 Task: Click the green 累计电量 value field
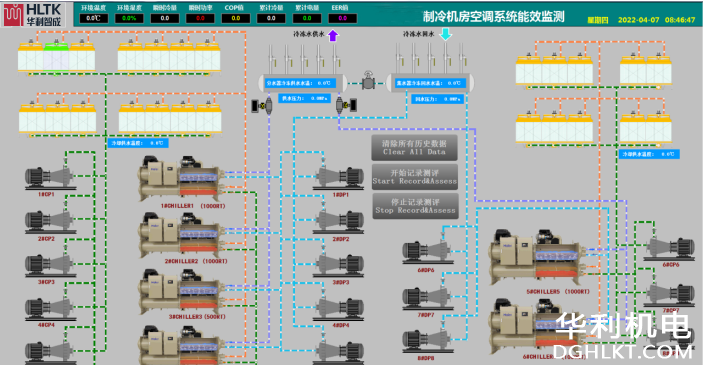[307, 18]
